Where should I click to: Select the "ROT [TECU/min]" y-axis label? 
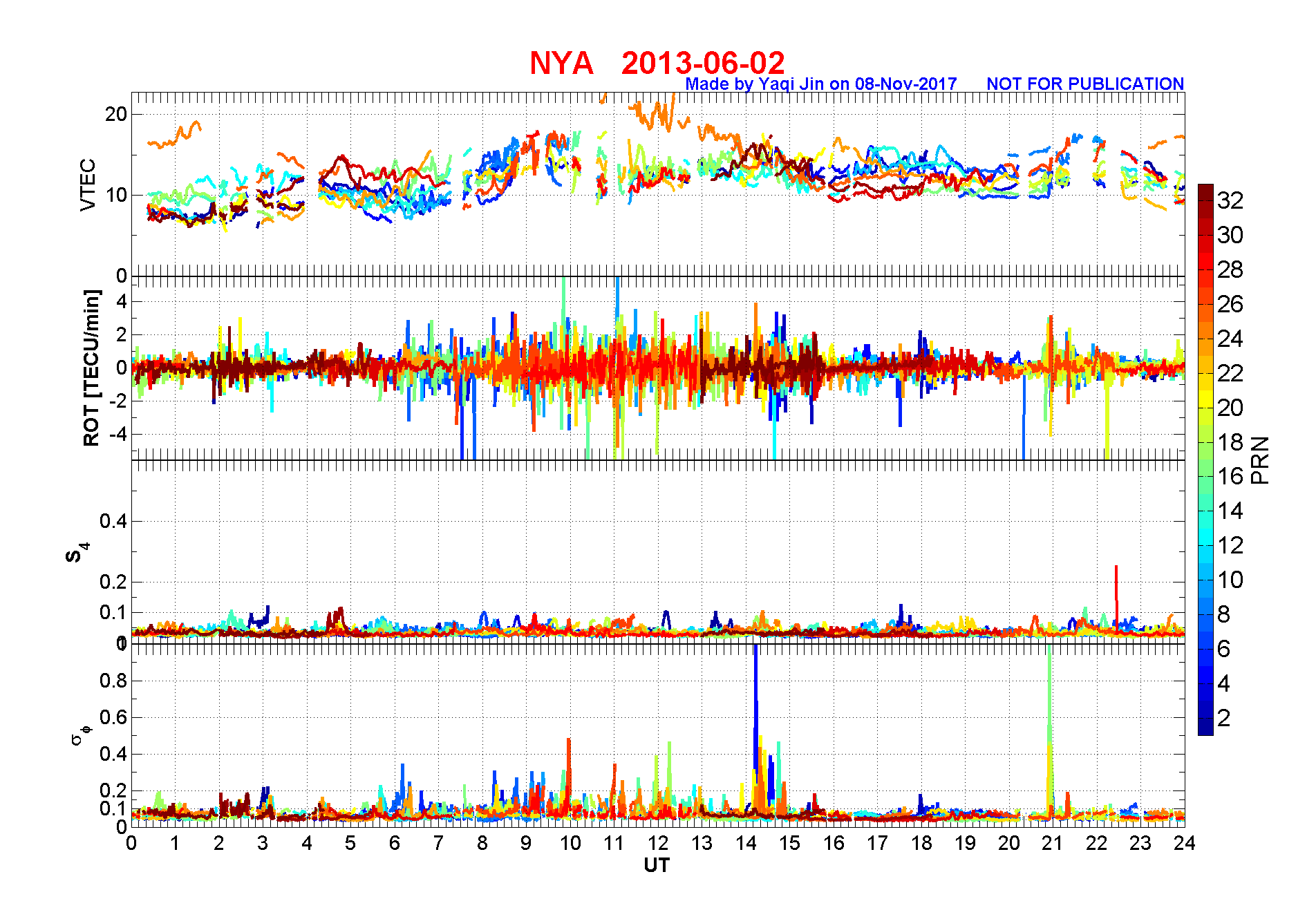pos(91,368)
